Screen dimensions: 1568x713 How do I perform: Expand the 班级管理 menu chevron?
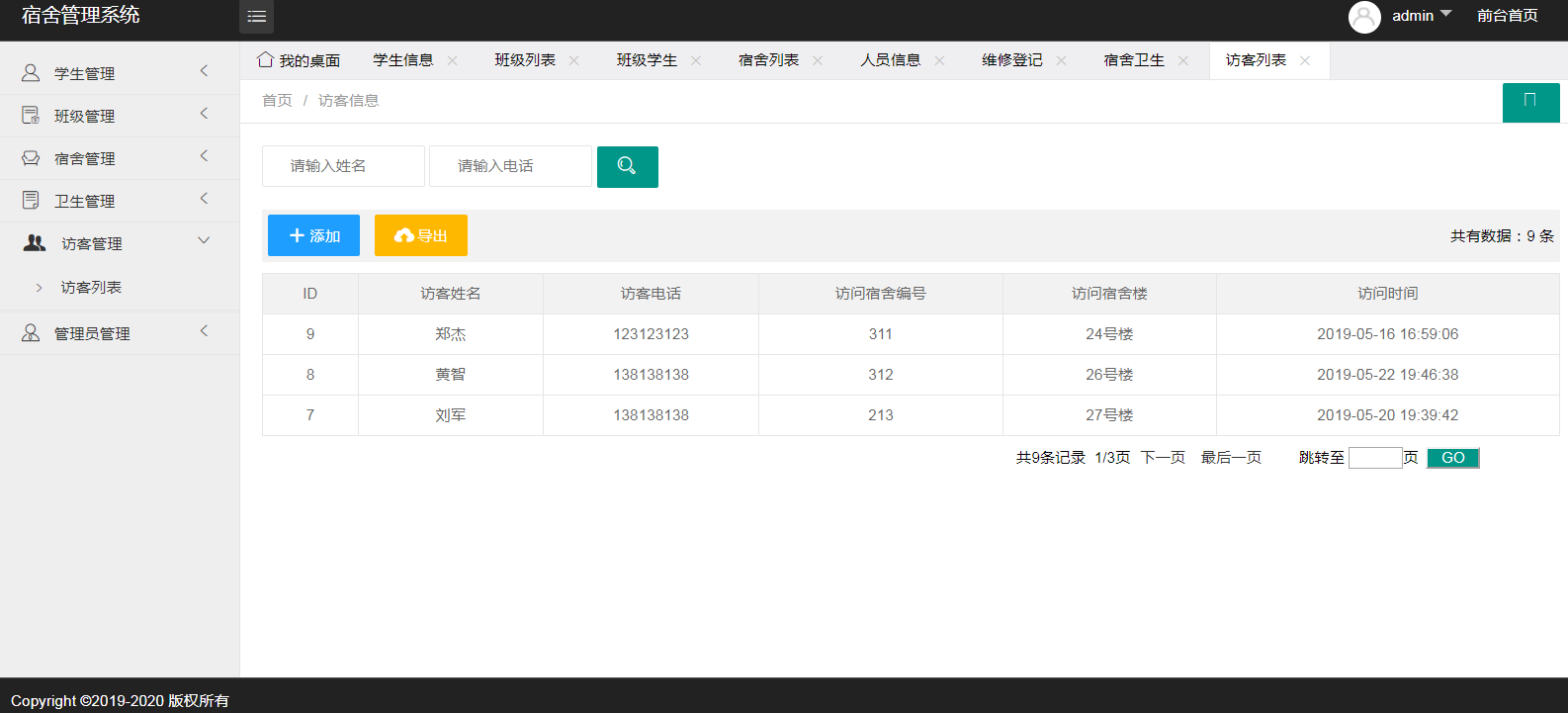pos(204,114)
